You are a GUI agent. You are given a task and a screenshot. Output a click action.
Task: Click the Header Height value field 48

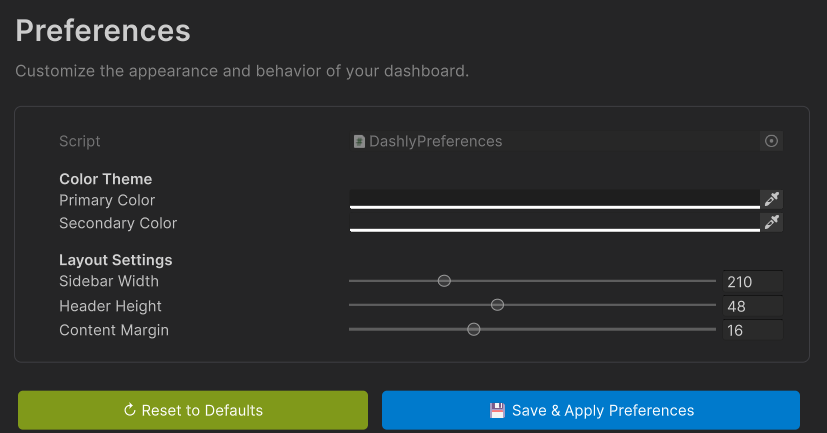[751, 306]
